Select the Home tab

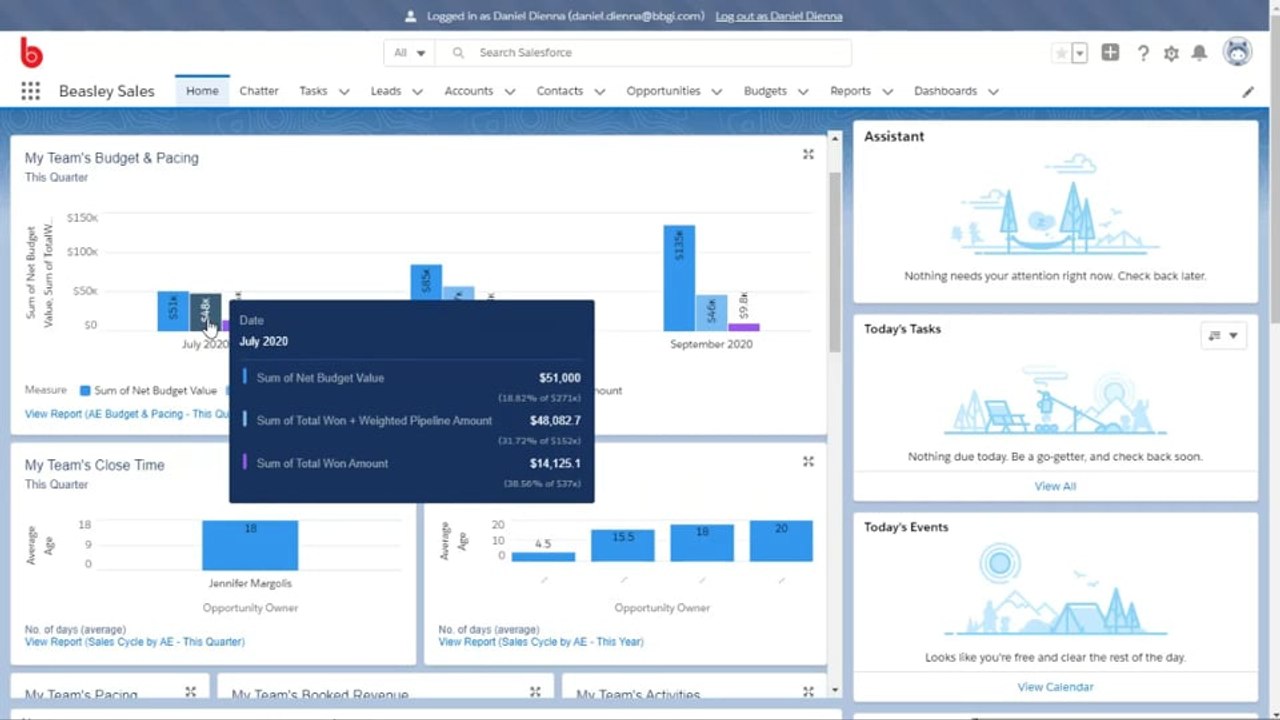[202, 91]
